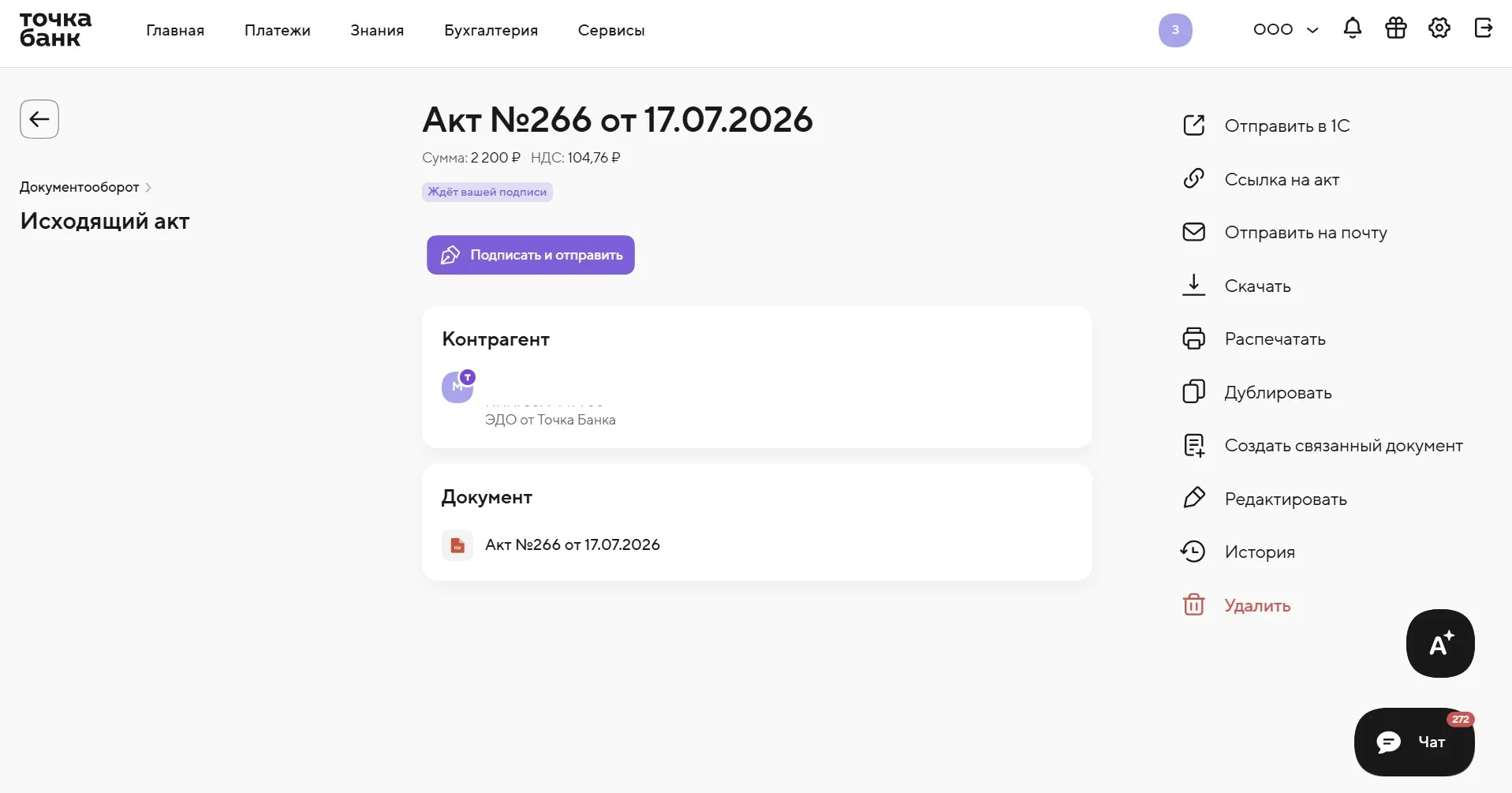
Task: Open the Бухгалтерия menu item
Action: pyautogui.click(x=491, y=30)
